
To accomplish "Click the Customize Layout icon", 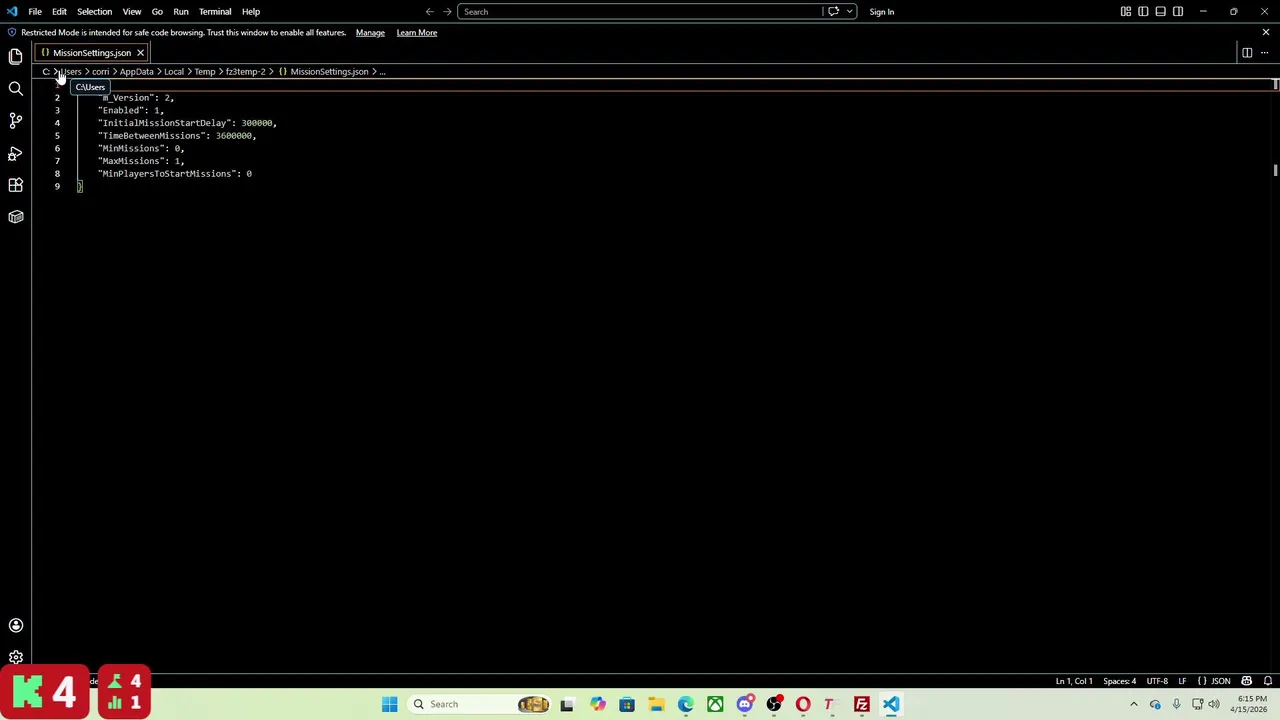I will point(1126,11).
